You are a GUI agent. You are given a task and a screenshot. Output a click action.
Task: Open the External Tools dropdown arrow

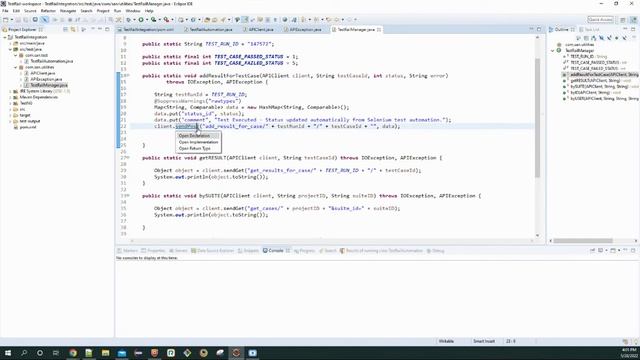point(171,20)
